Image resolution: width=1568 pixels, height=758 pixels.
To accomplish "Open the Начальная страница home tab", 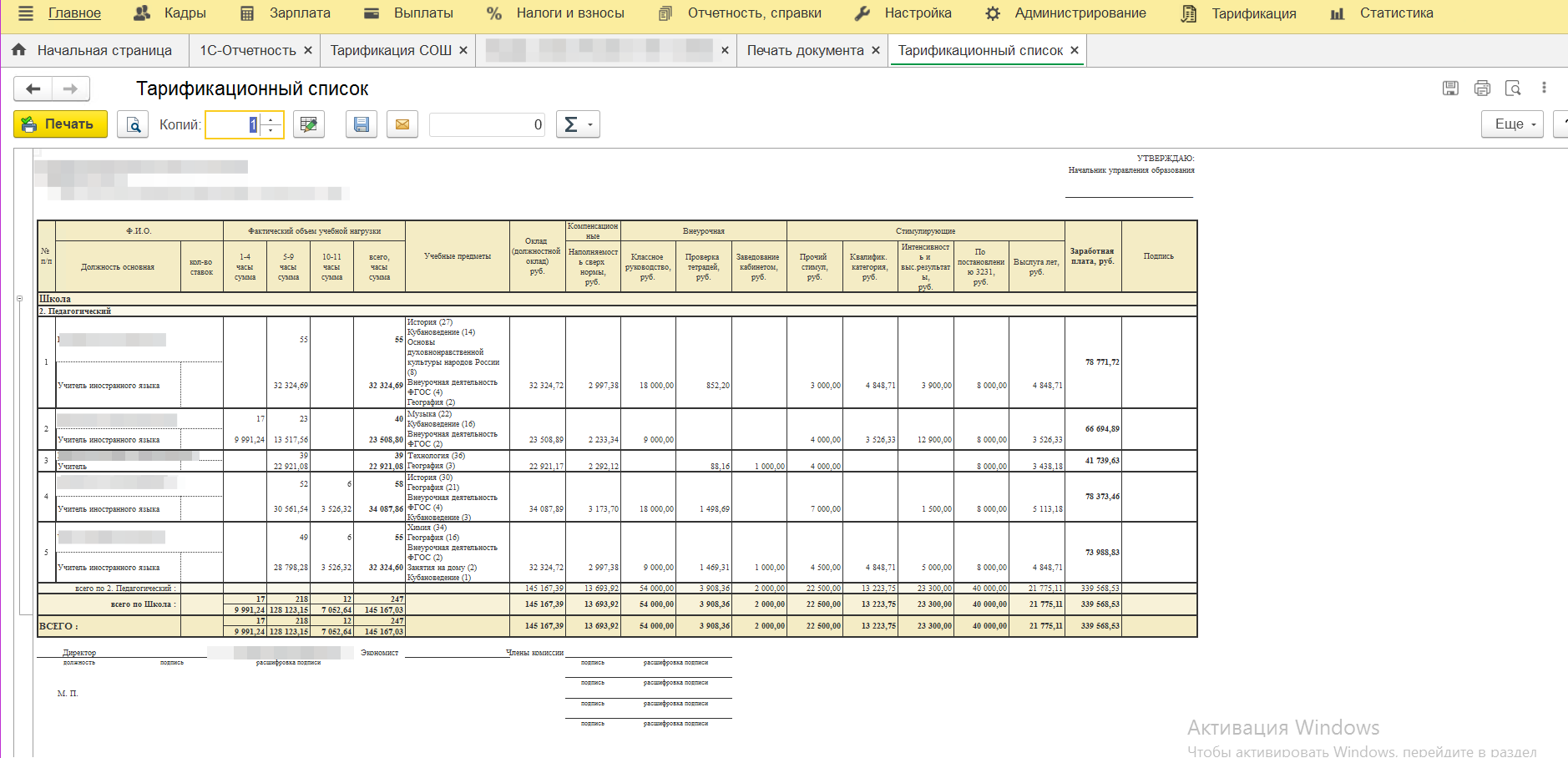I will tap(104, 50).
